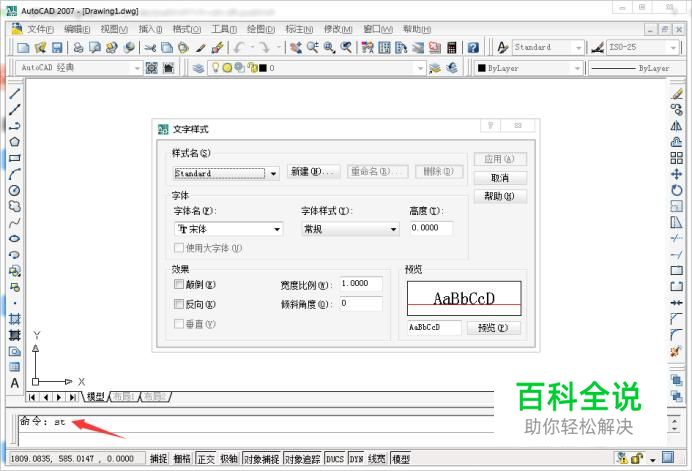Viewport: 692px width, 471px height.
Task: Select the Multiline Text tool
Action: point(15,383)
